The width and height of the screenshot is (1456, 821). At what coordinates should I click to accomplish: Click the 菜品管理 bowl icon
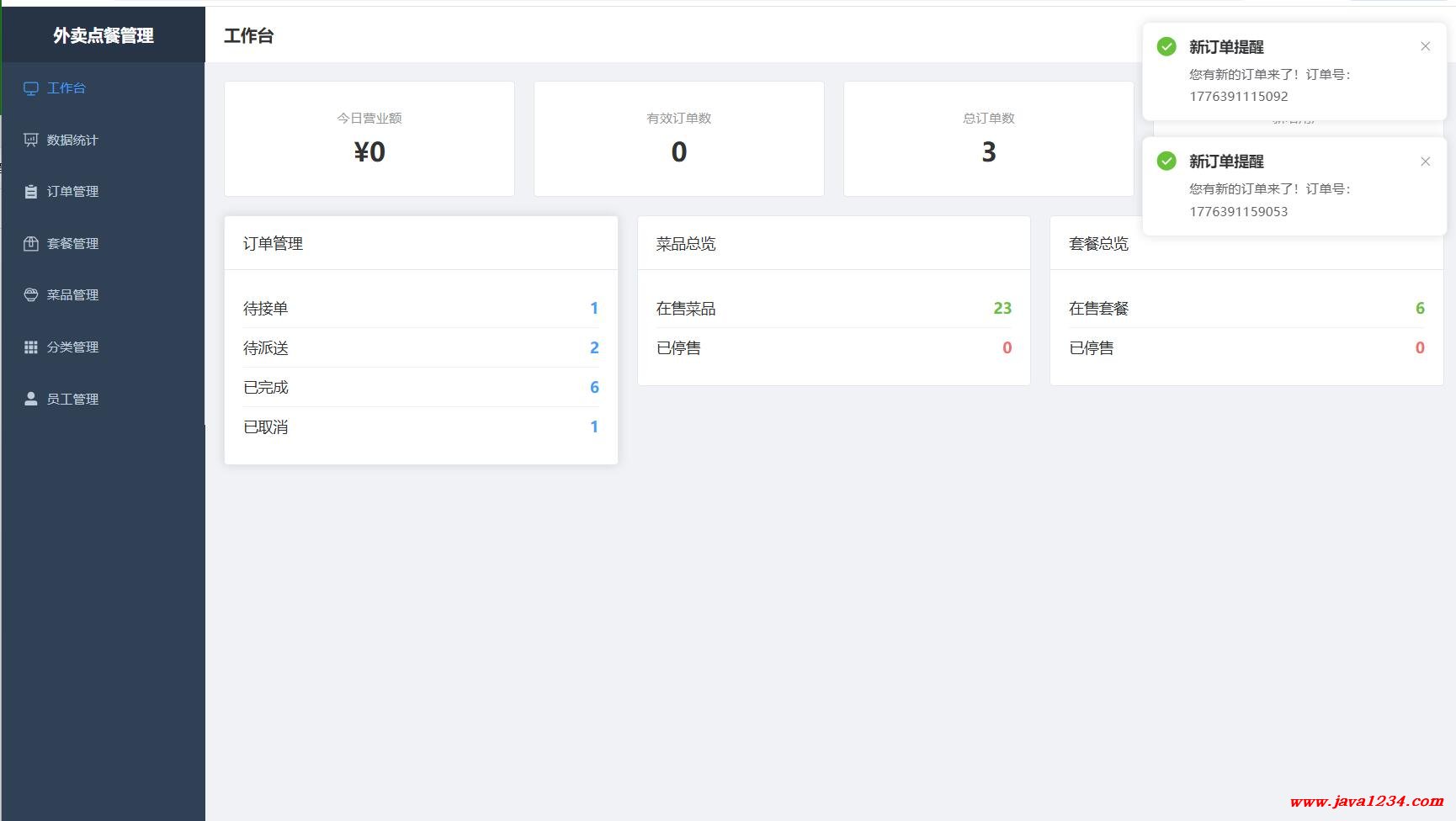31,295
